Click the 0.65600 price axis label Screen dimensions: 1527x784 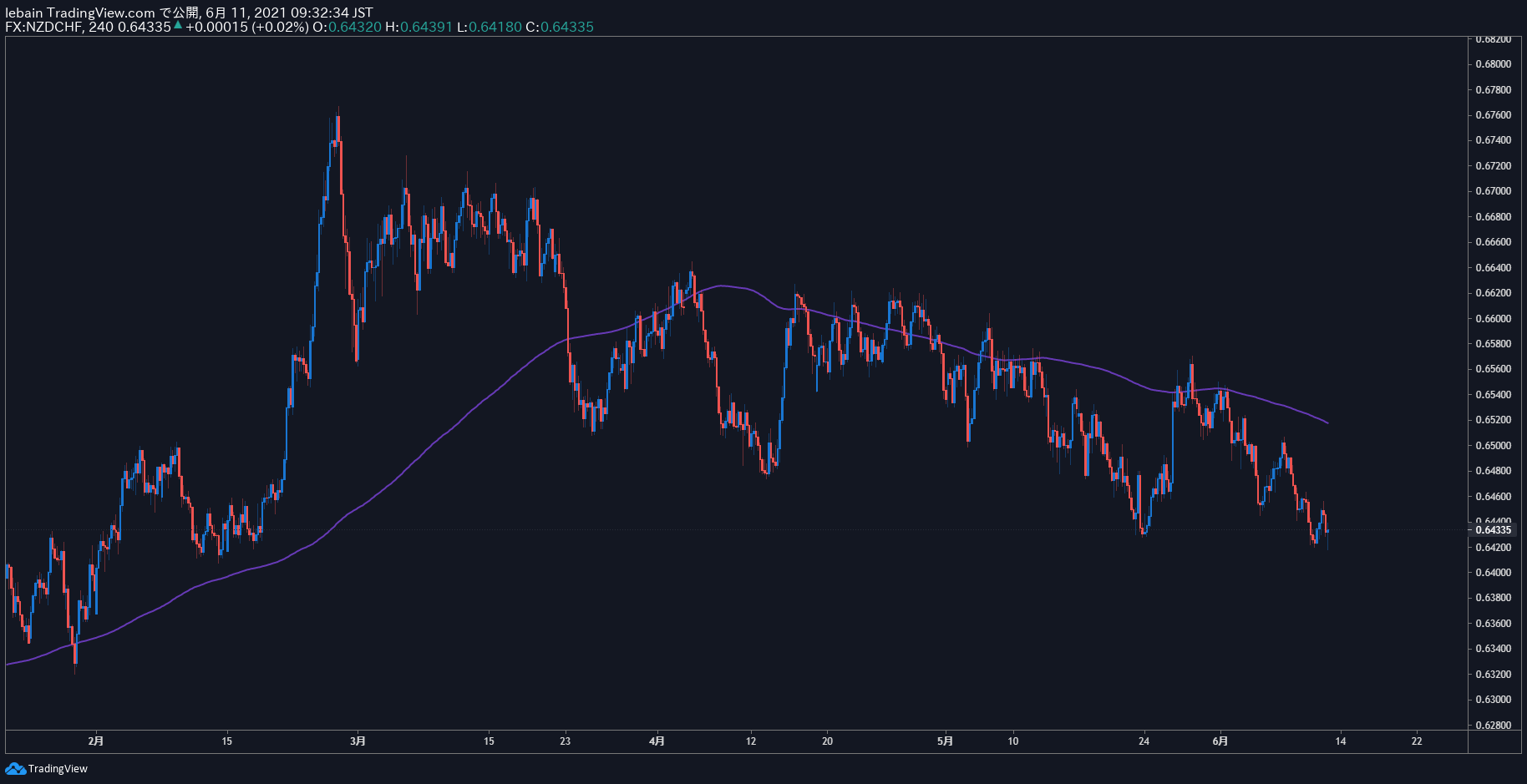click(x=1493, y=369)
